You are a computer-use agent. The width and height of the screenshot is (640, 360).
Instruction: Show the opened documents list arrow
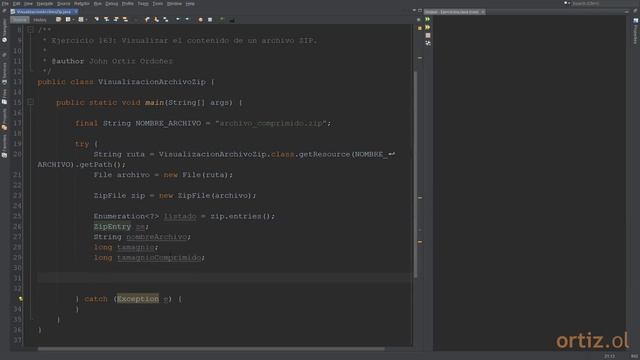click(x=414, y=11)
